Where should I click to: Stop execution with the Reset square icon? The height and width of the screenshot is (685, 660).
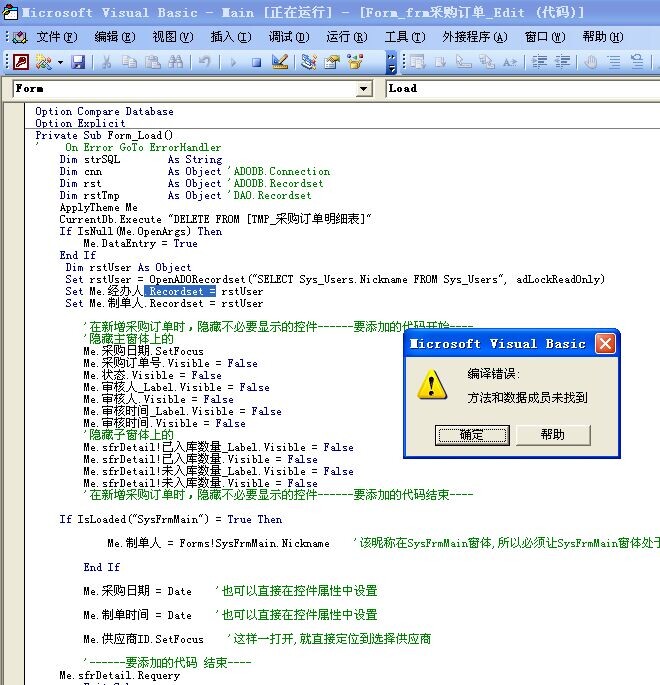[x=256, y=62]
